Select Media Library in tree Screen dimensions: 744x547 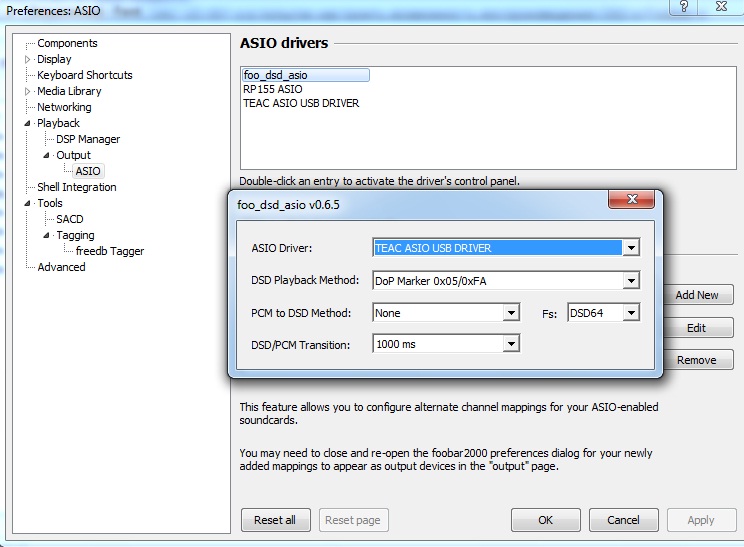[69, 91]
